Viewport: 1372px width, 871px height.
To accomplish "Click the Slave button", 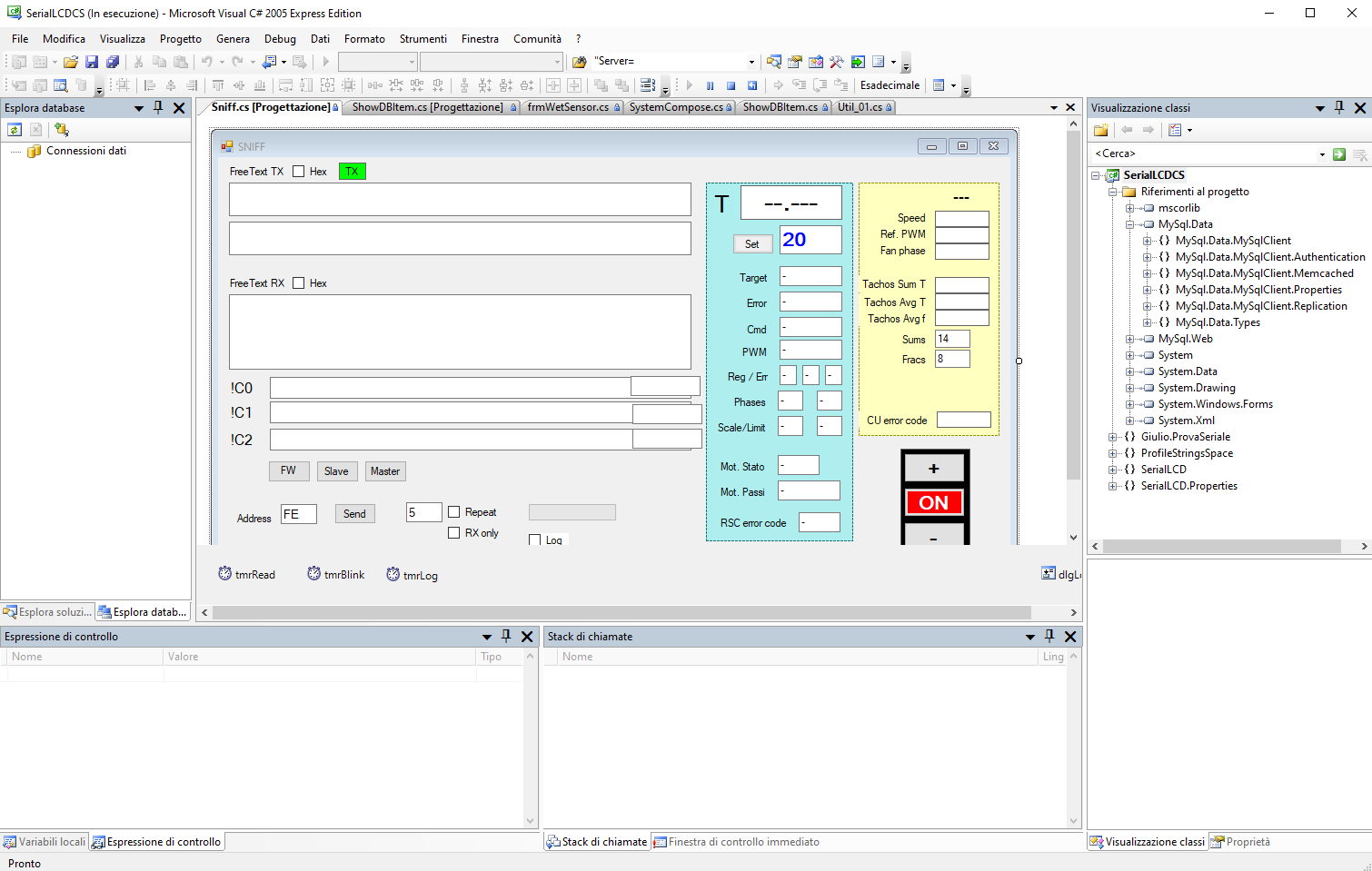I will [x=336, y=470].
